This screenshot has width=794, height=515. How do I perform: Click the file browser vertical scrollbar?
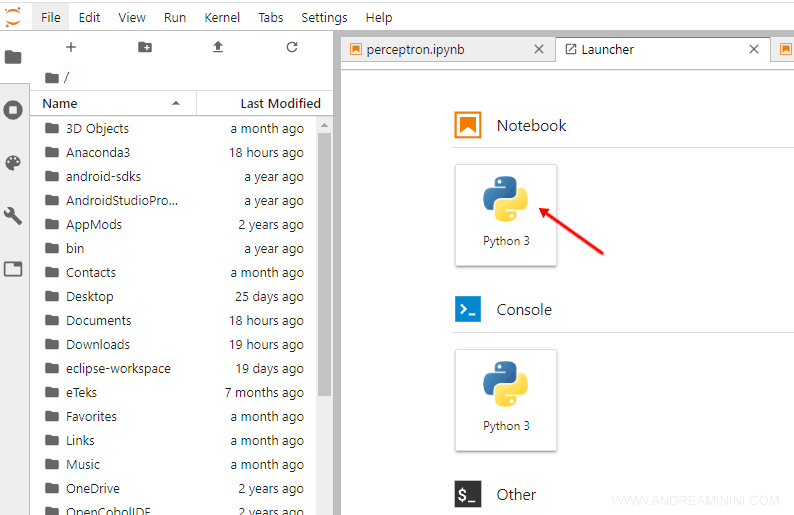click(x=324, y=260)
